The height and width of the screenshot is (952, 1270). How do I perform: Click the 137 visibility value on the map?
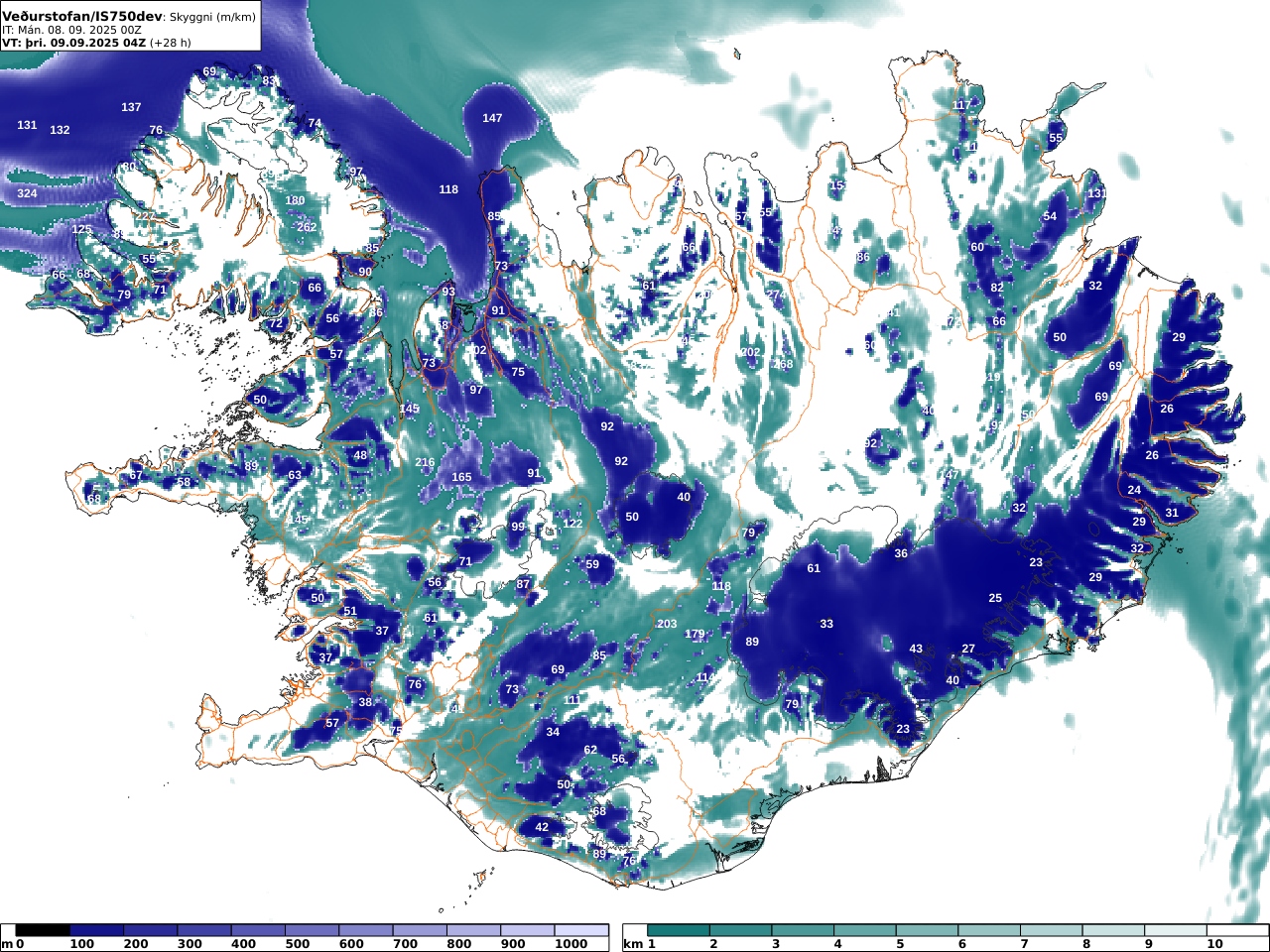pos(131,107)
